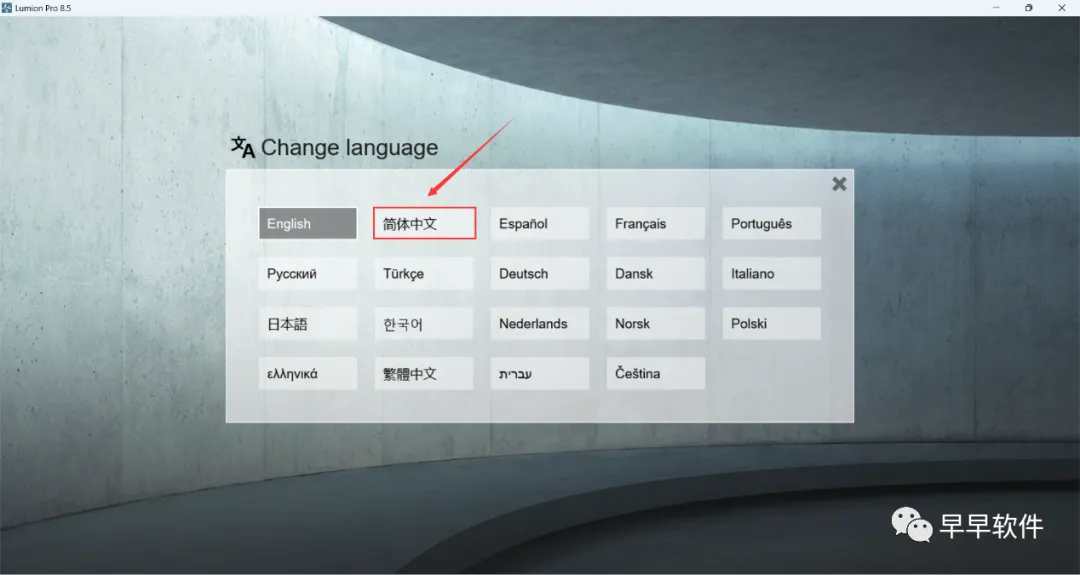The width and height of the screenshot is (1080, 575).
Task: Close the Lumion Pro 8.5 window
Action: coord(1061,8)
